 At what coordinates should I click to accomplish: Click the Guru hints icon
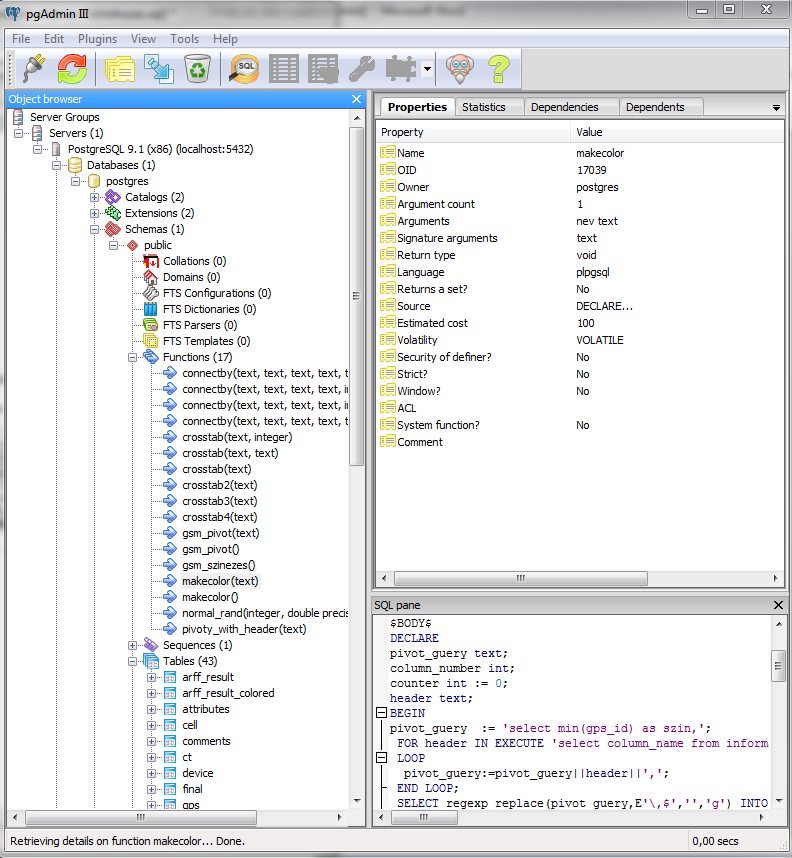[460, 69]
